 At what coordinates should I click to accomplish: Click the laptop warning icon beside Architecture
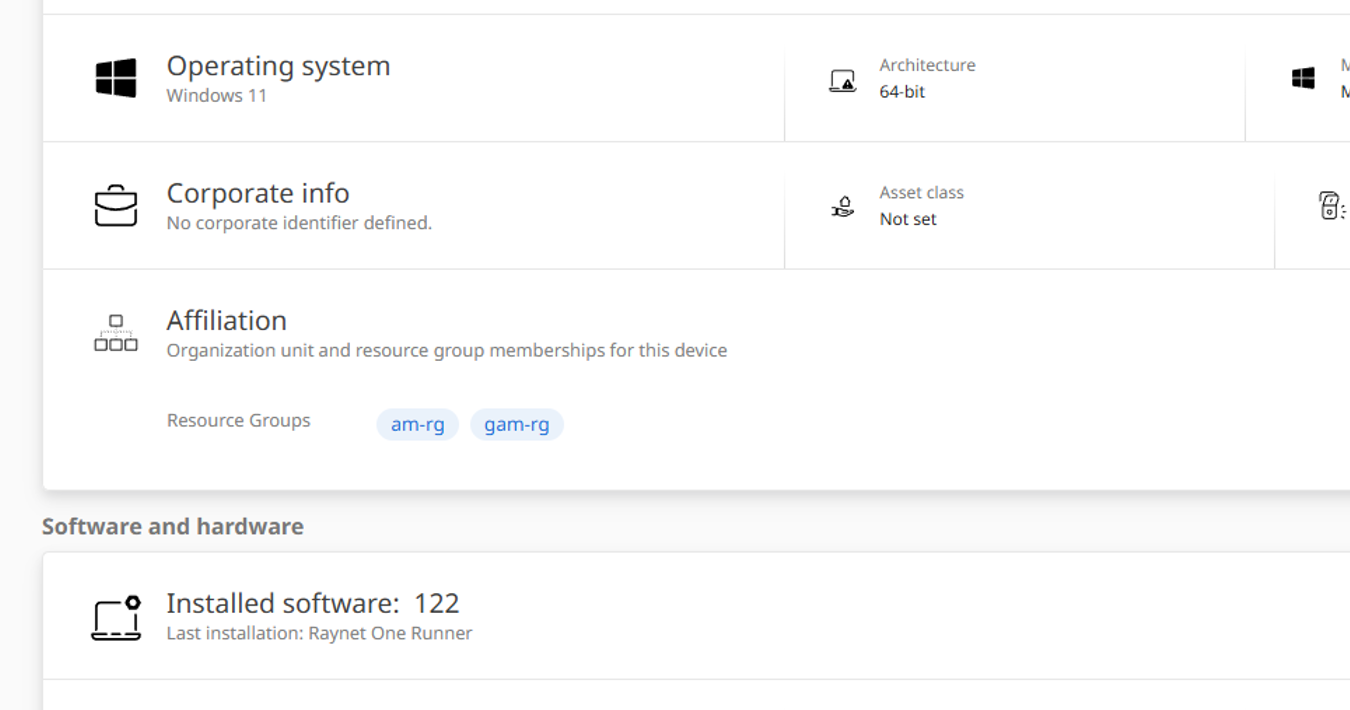pos(843,80)
